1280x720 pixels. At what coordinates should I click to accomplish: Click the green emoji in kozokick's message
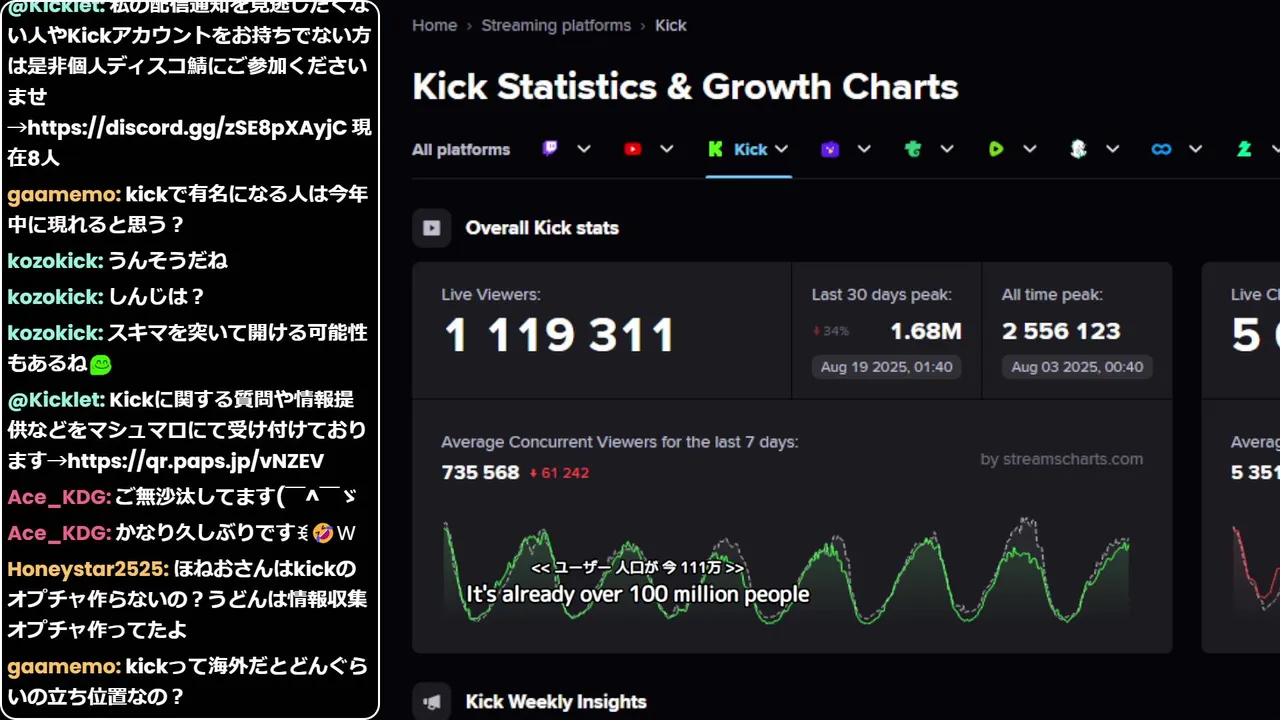100,366
